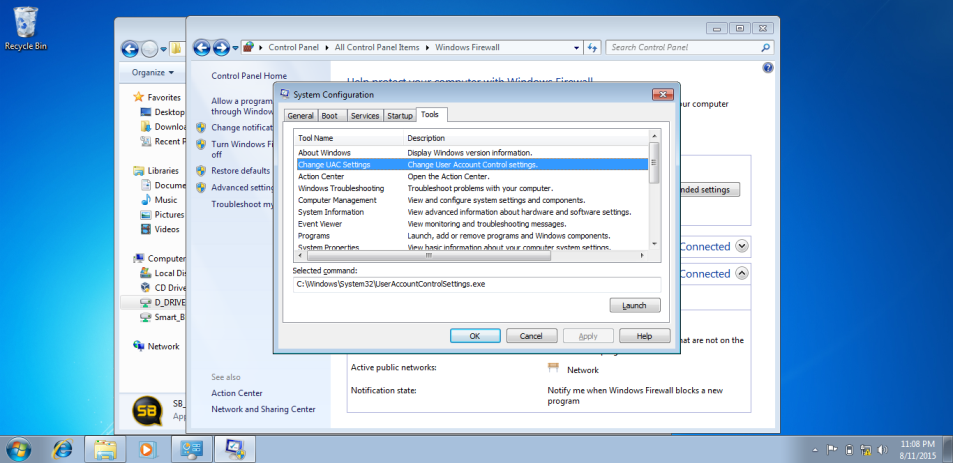The image size is (953, 463).
Task: Collapse the lower Connected network section
Action: (741, 273)
